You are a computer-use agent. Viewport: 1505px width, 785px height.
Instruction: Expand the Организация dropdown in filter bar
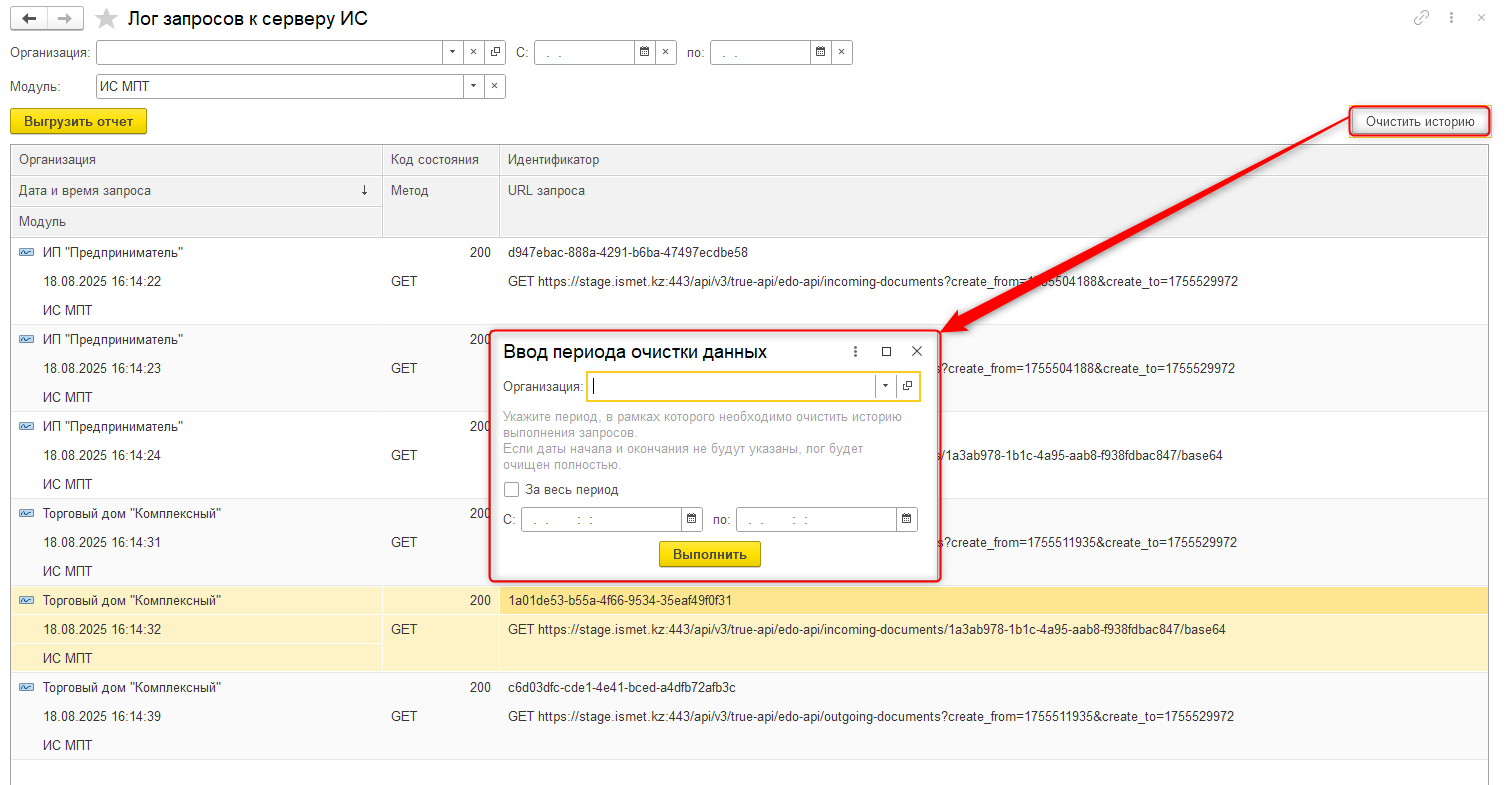451,52
